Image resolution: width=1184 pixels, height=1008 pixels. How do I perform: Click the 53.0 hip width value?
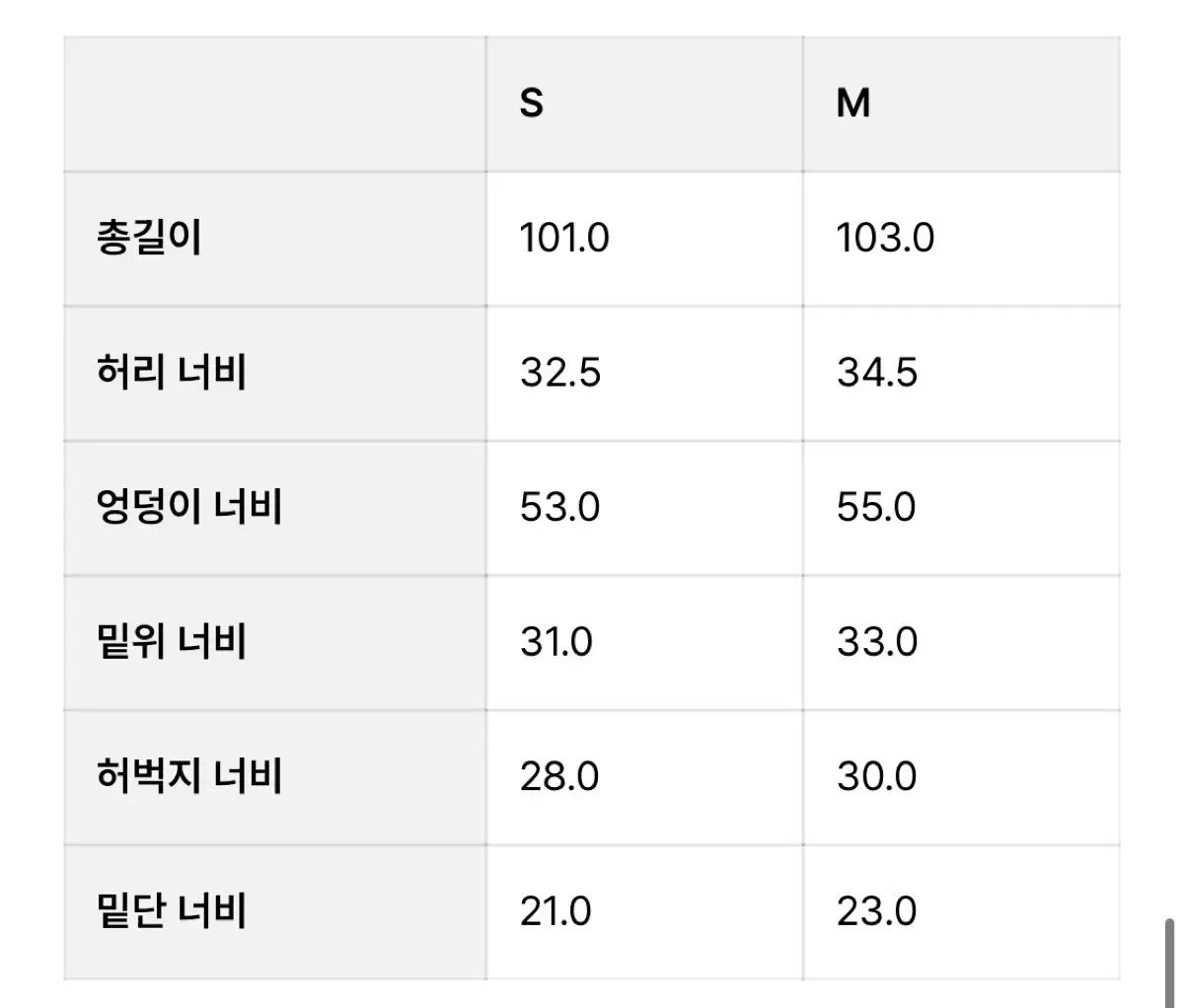pos(559,507)
